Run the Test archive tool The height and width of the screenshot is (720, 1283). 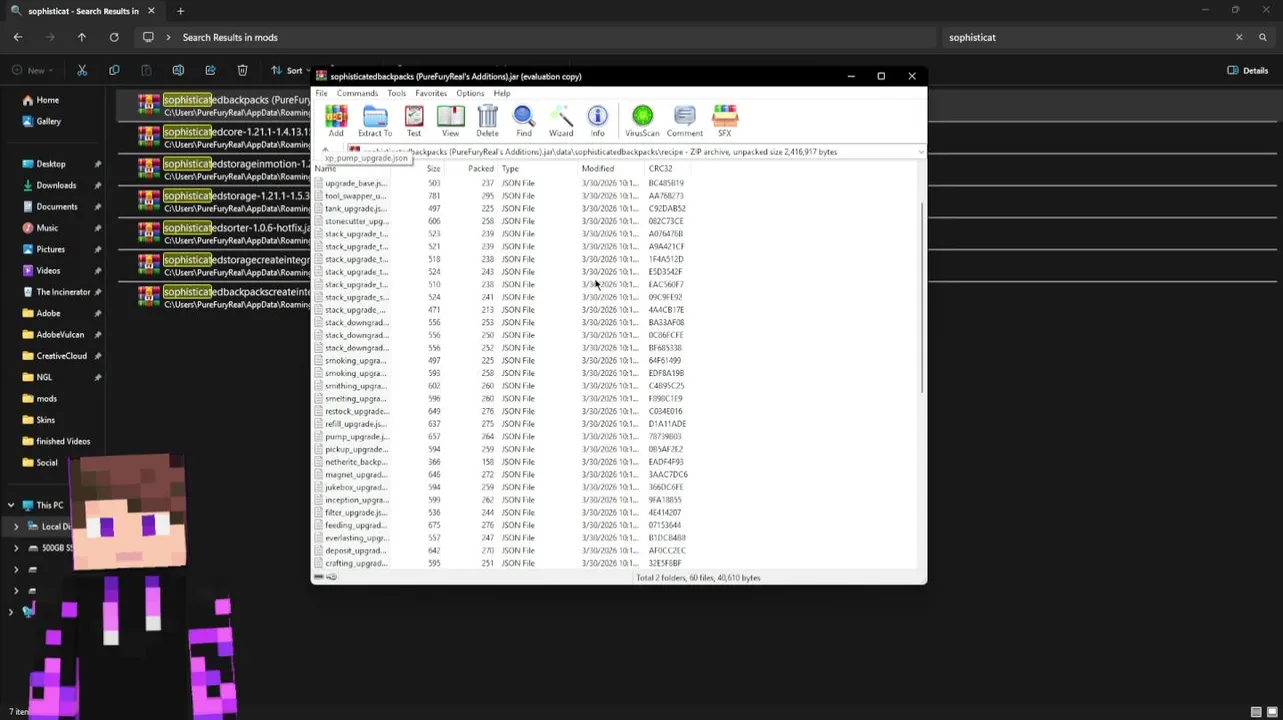click(414, 121)
